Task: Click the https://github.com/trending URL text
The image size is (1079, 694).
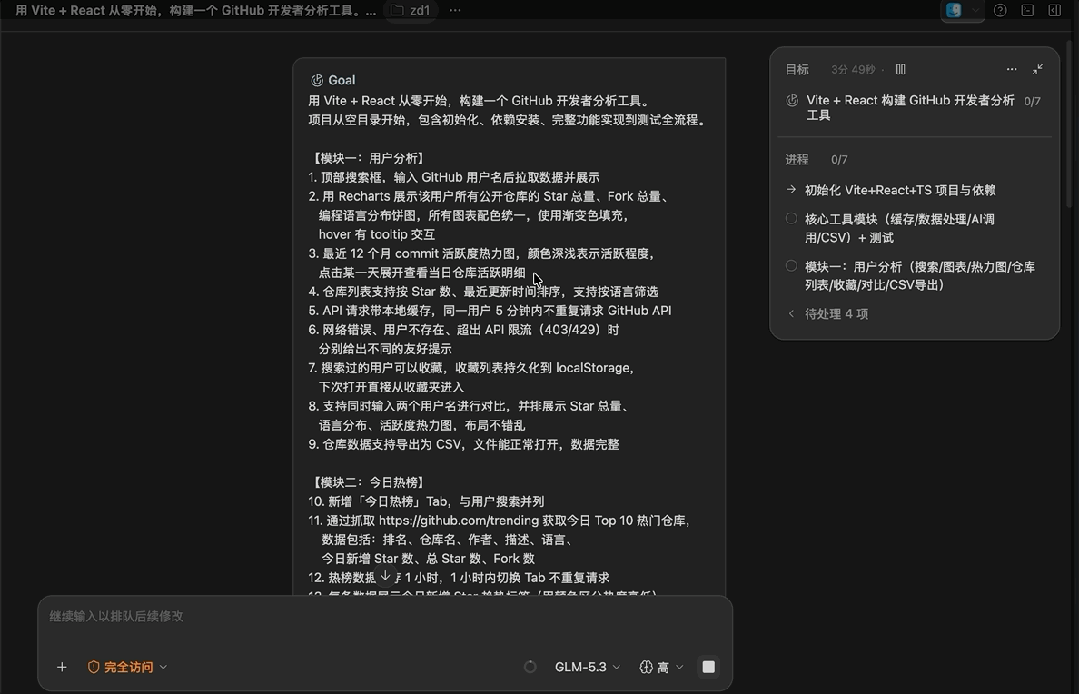Action: pyautogui.click(x=459, y=521)
